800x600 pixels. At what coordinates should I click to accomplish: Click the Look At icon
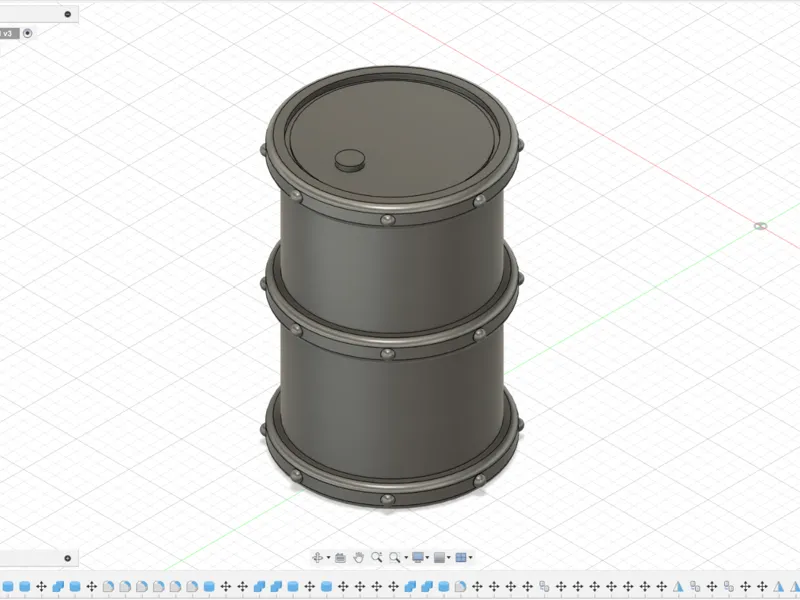coord(340,558)
